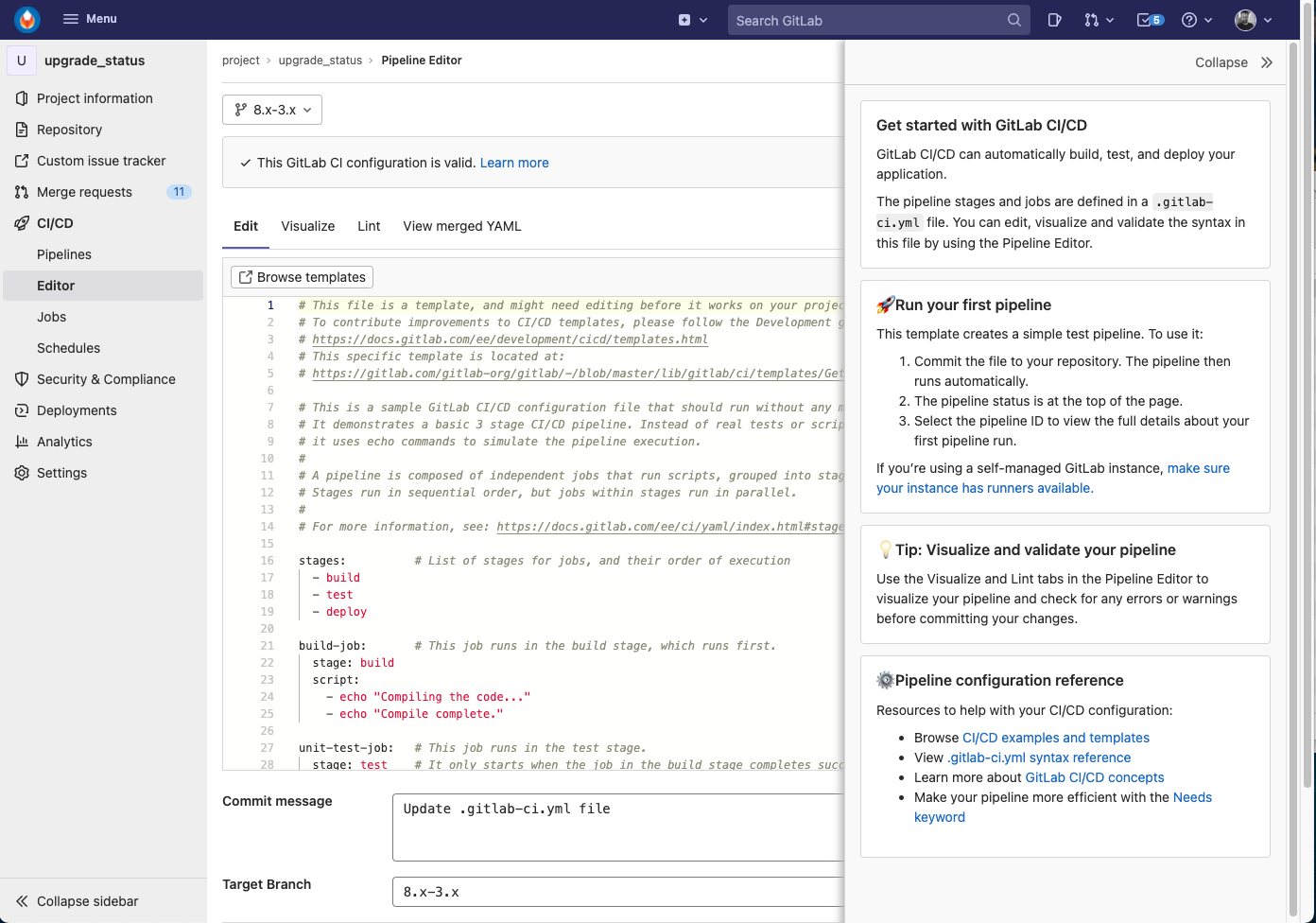The width and height of the screenshot is (1316, 923).
Task: Click 'echo "Compile complete."' line in editor
Action: click(x=422, y=714)
